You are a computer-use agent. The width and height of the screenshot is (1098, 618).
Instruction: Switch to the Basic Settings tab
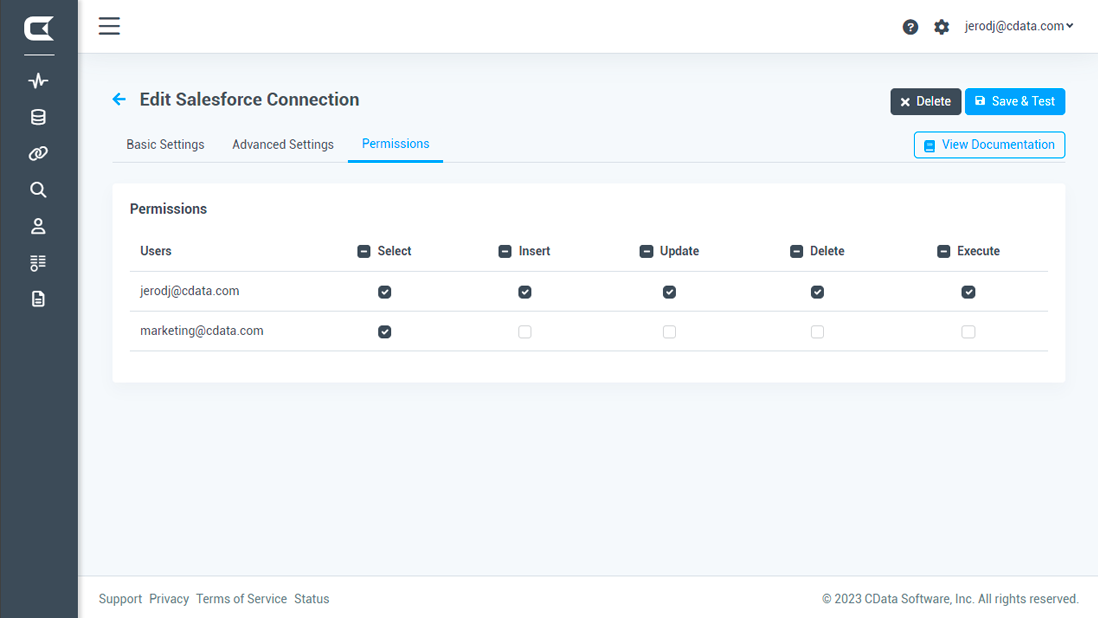[165, 144]
